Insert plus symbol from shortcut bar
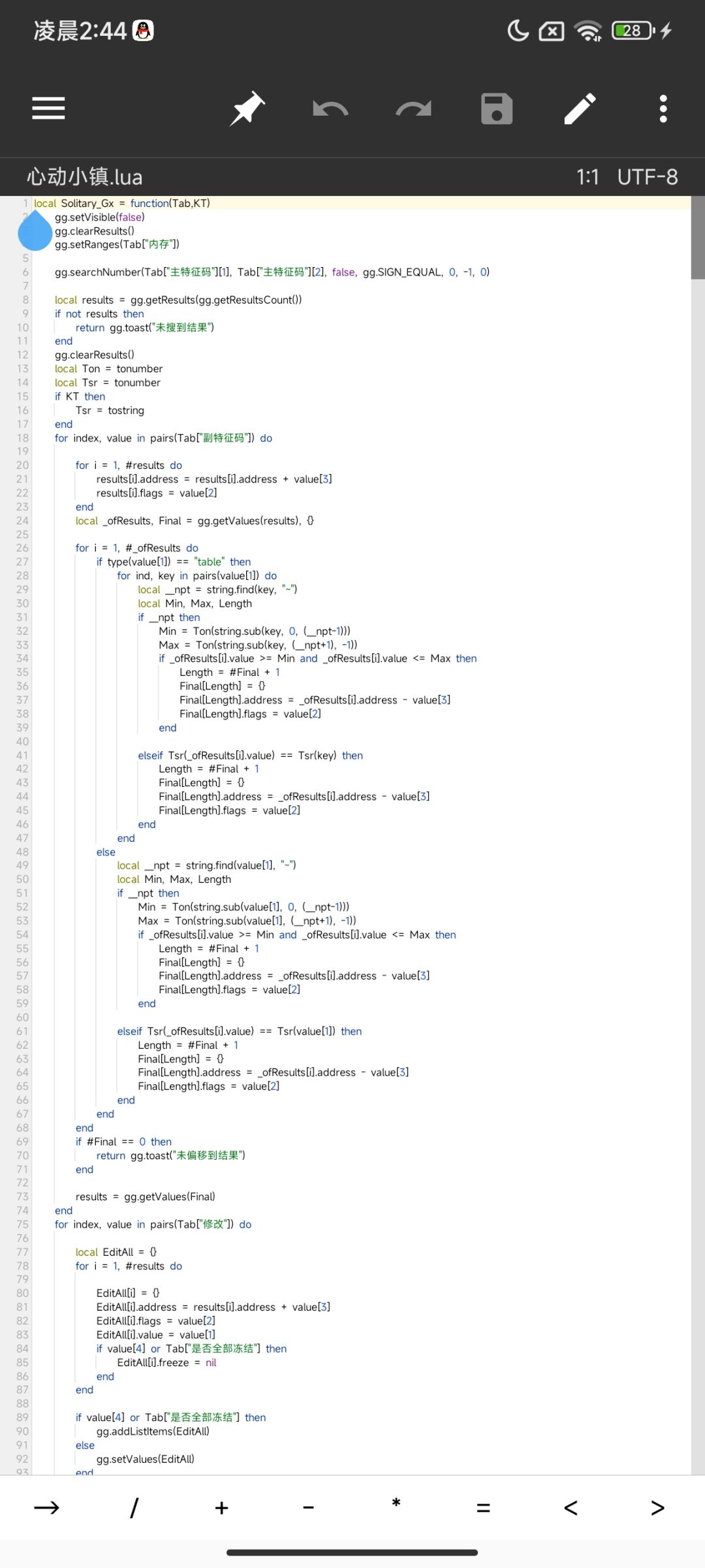 [x=221, y=1507]
